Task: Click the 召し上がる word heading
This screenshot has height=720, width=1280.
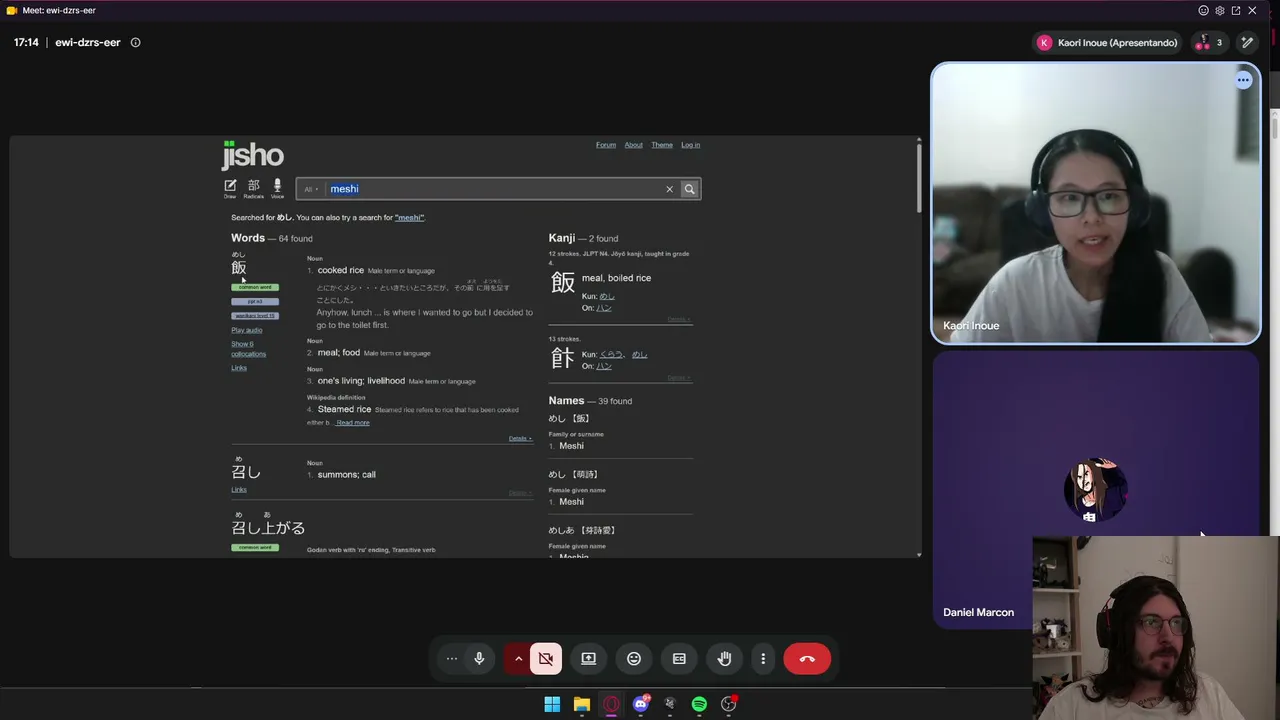Action: click(x=268, y=527)
